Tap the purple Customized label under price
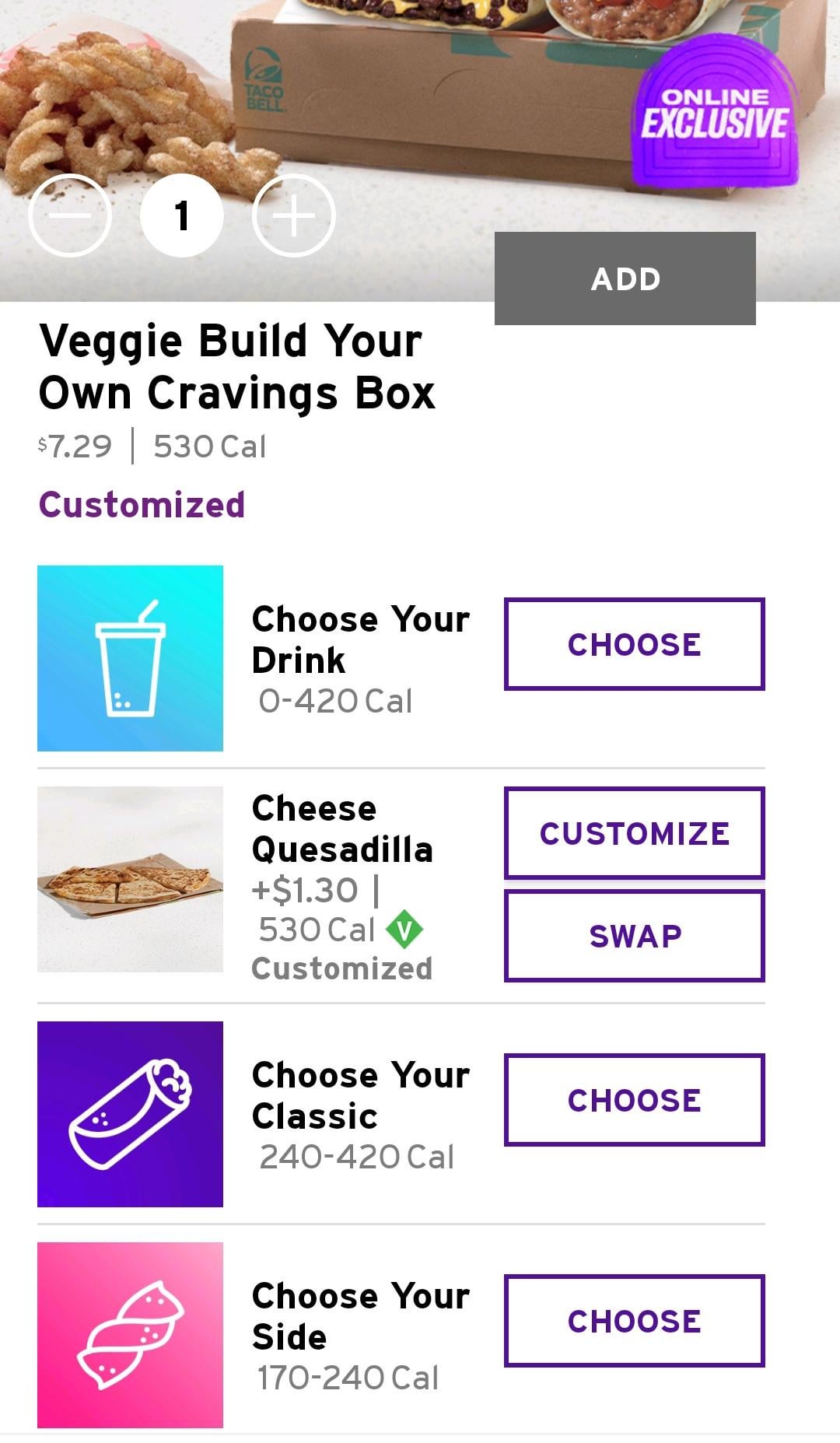840x1443 pixels. (x=142, y=505)
